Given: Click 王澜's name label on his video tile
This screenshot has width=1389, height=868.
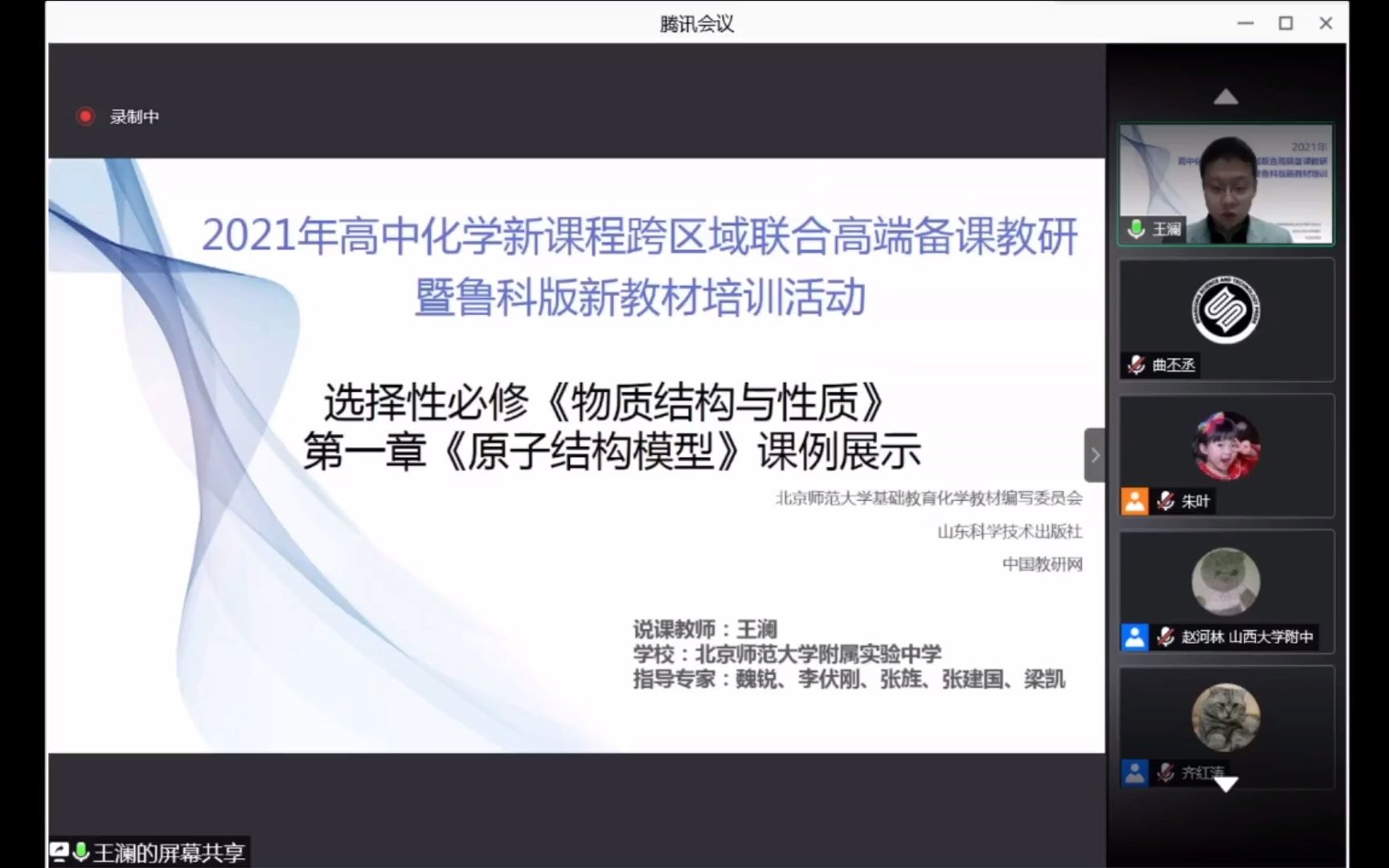Looking at the screenshot, I should (x=1166, y=229).
